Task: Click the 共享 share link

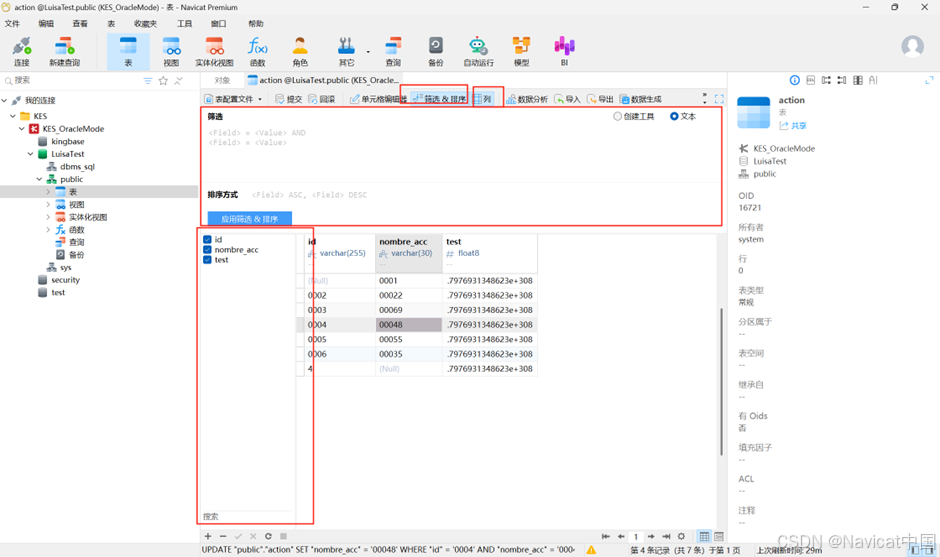Action: (793, 126)
